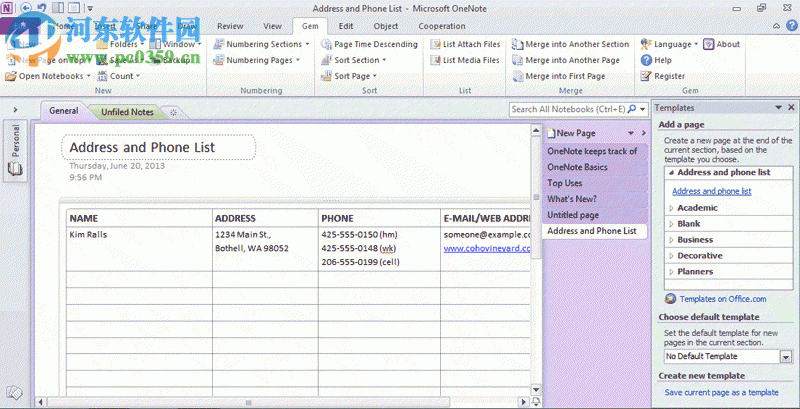Viewport: 800px width, 409px height.
Task: Click the Register icon
Action: (x=646, y=76)
